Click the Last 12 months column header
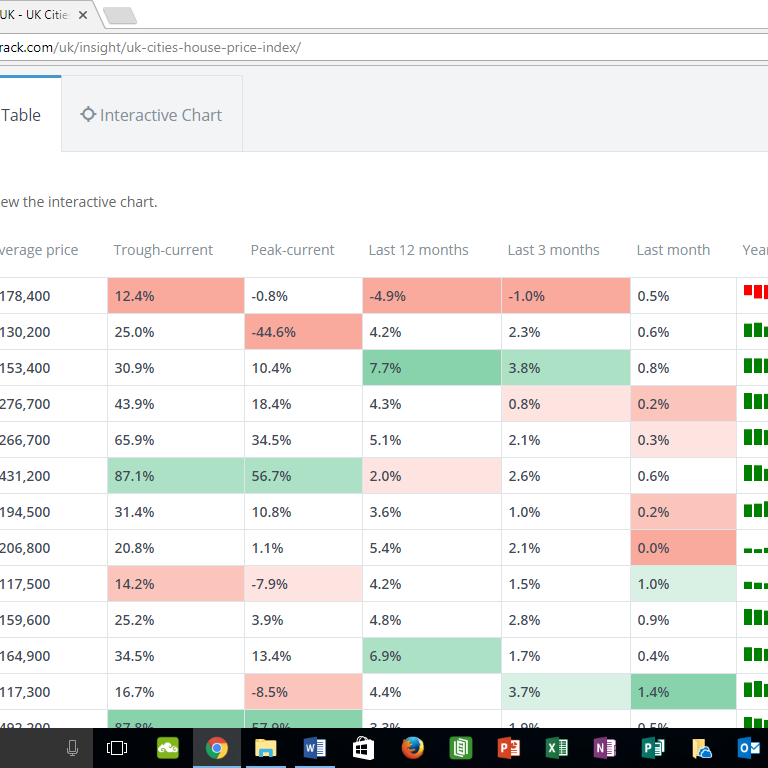 pyautogui.click(x=418, y=250)
